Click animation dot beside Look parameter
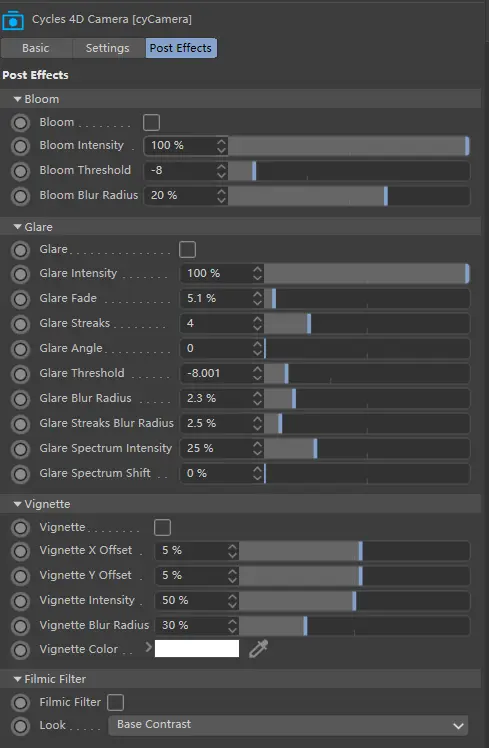Image resolution: width=489 pixels, height=748 pixels. coord(21,726)
